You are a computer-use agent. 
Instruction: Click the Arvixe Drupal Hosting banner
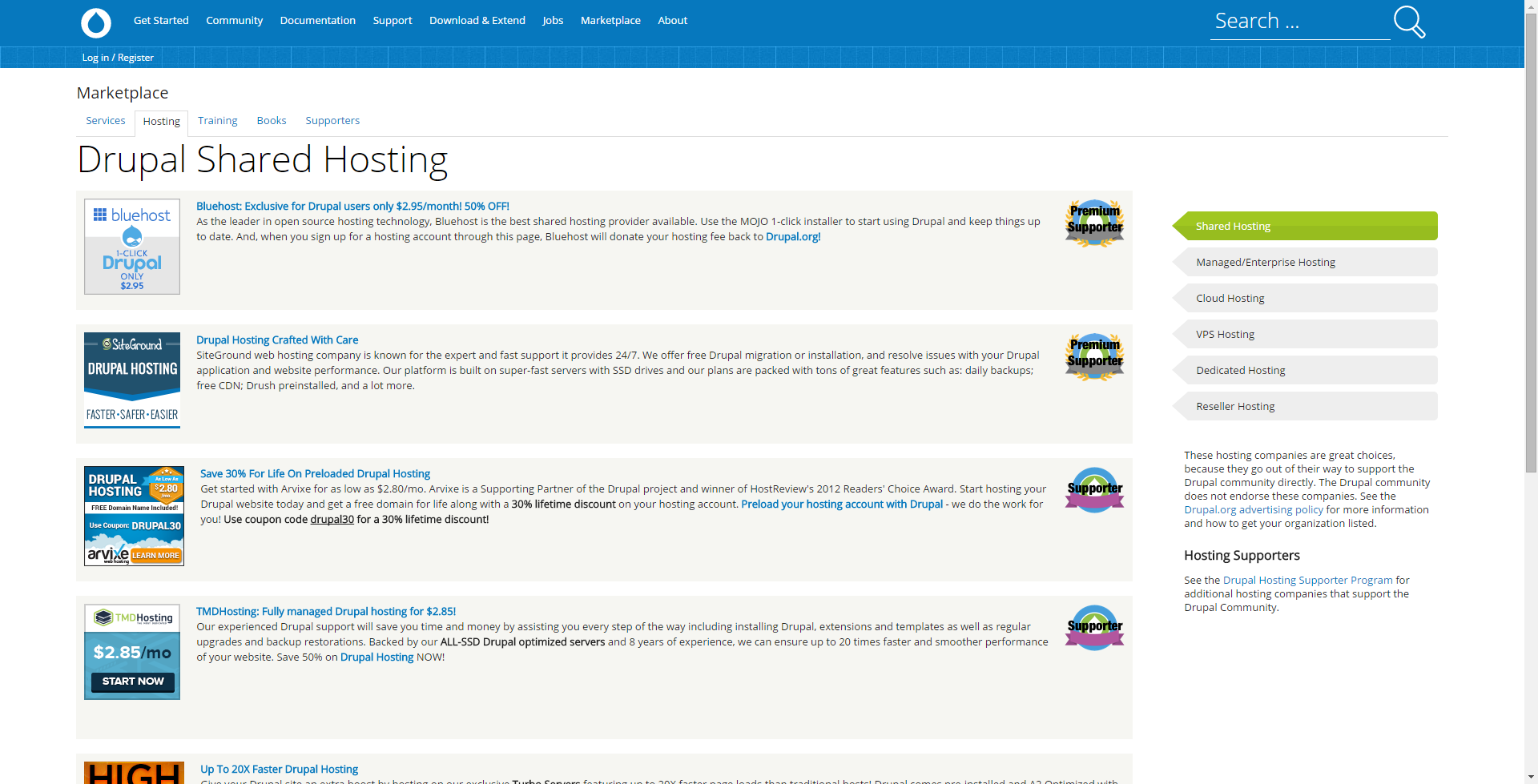click(133, 515)
